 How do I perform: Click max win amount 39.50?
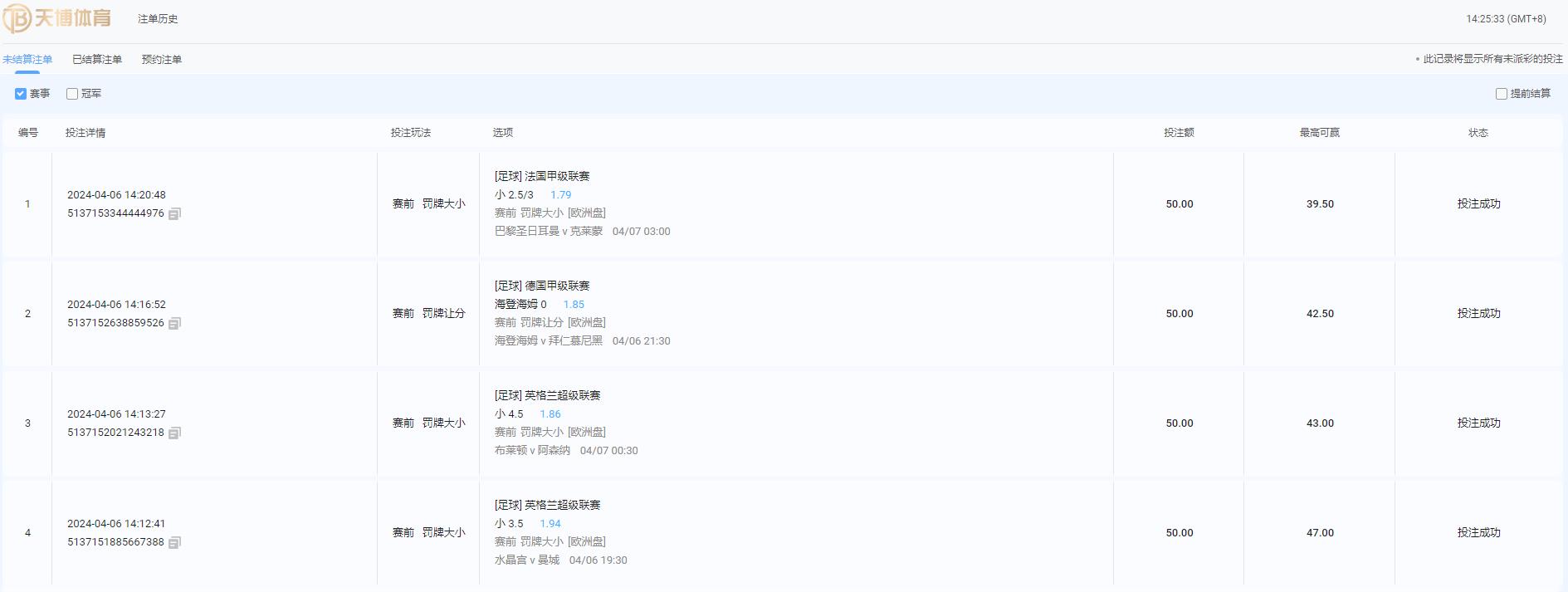coord(1320,204)
